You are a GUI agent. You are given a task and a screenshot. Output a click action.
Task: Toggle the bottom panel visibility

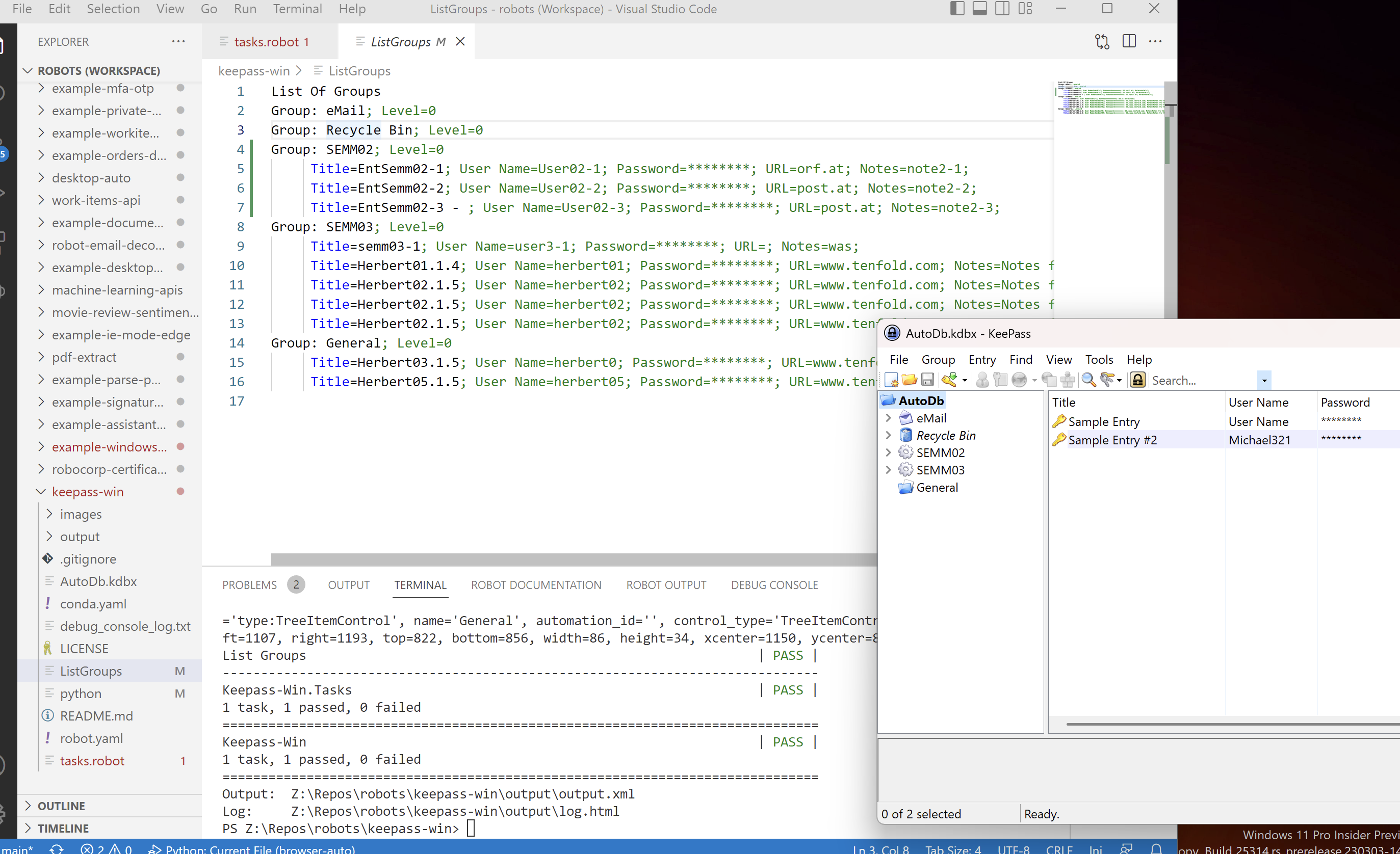[979, 9]
